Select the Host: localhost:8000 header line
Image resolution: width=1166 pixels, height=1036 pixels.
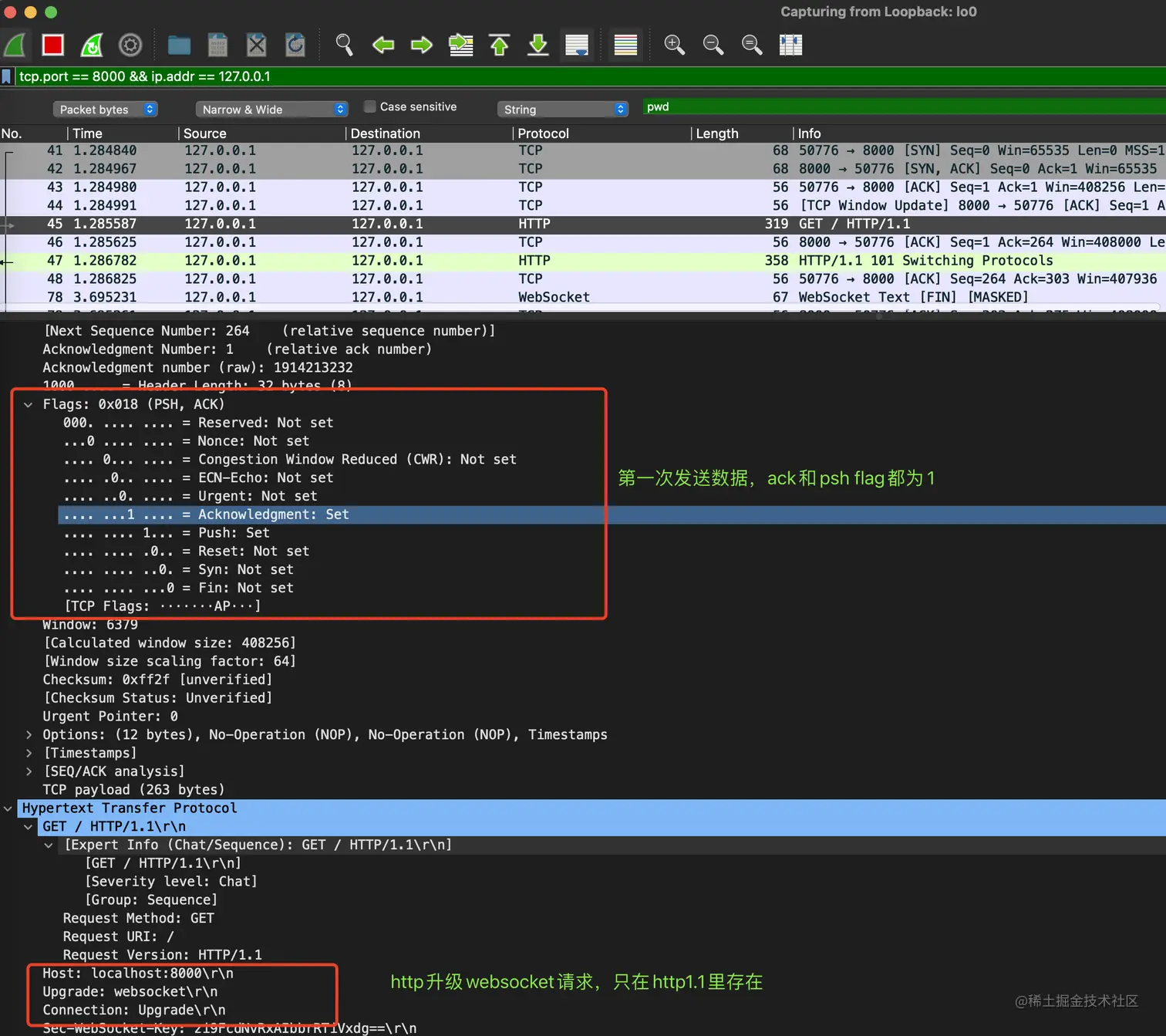click(x=138, y=974)
